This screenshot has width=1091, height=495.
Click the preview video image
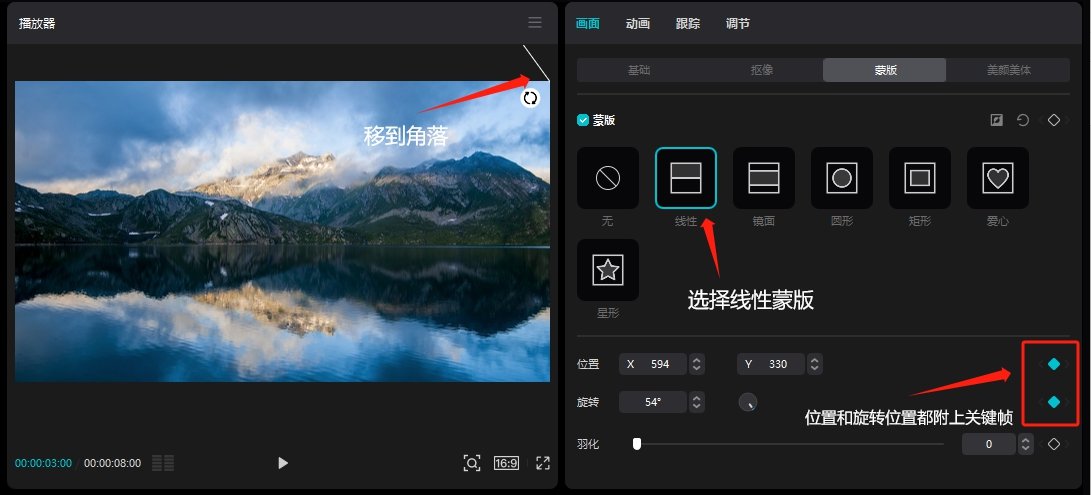[x=282, y=231]
